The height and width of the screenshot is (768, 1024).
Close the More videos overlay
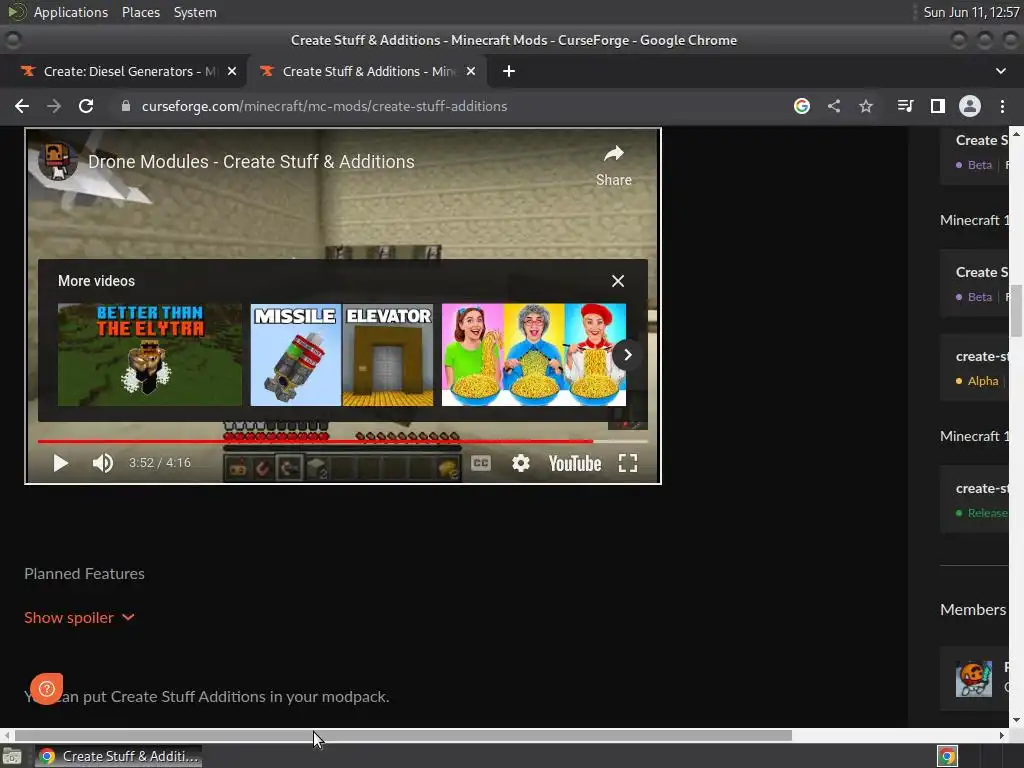coord(618,281)
